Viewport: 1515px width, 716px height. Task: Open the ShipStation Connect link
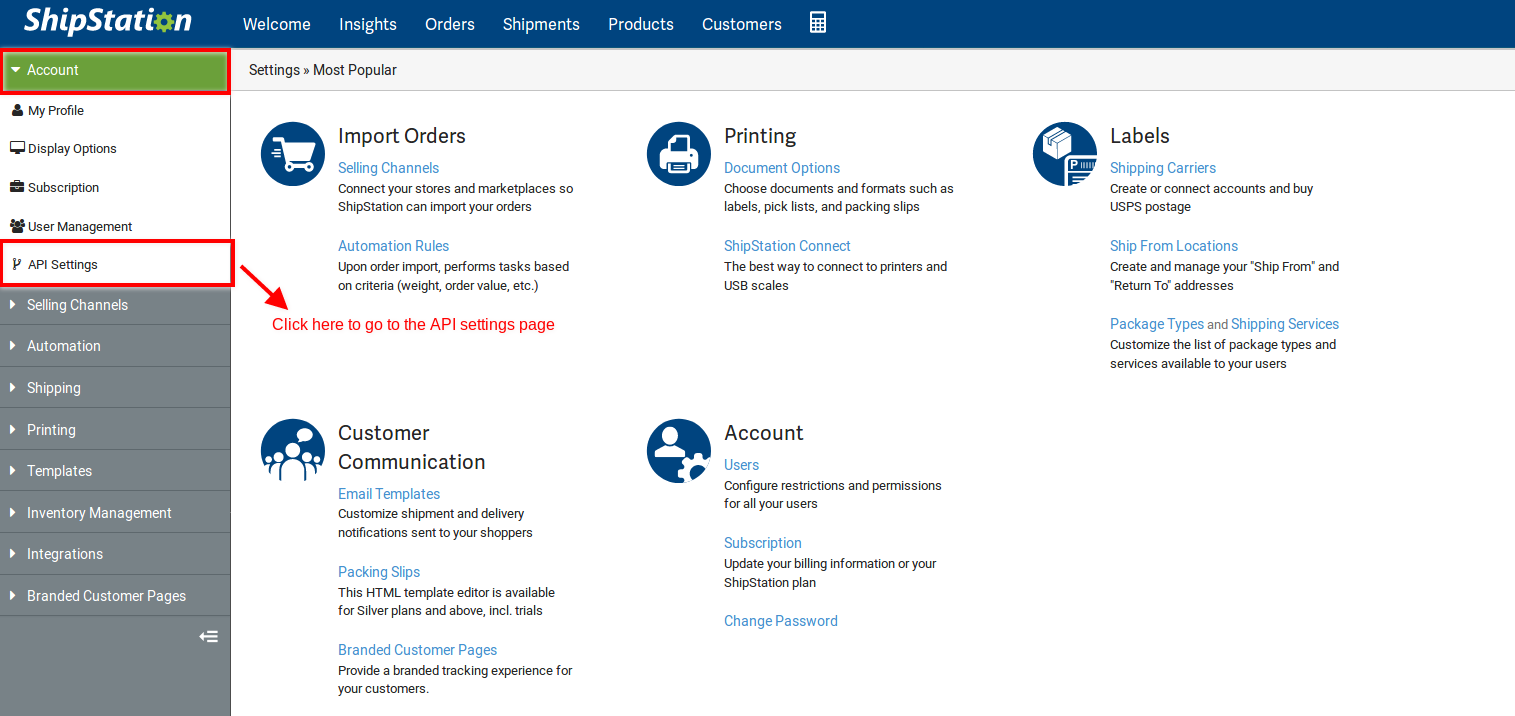pos(787,246)
